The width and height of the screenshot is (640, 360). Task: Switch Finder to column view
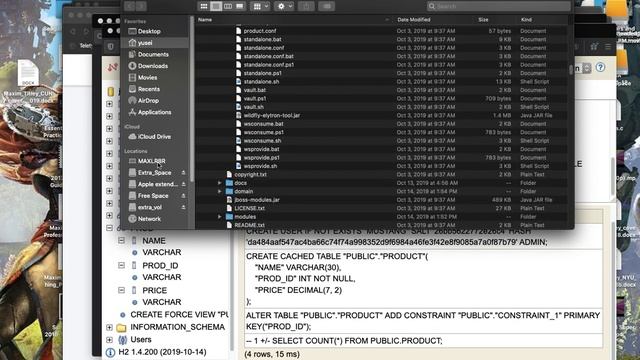pos(228,6)
